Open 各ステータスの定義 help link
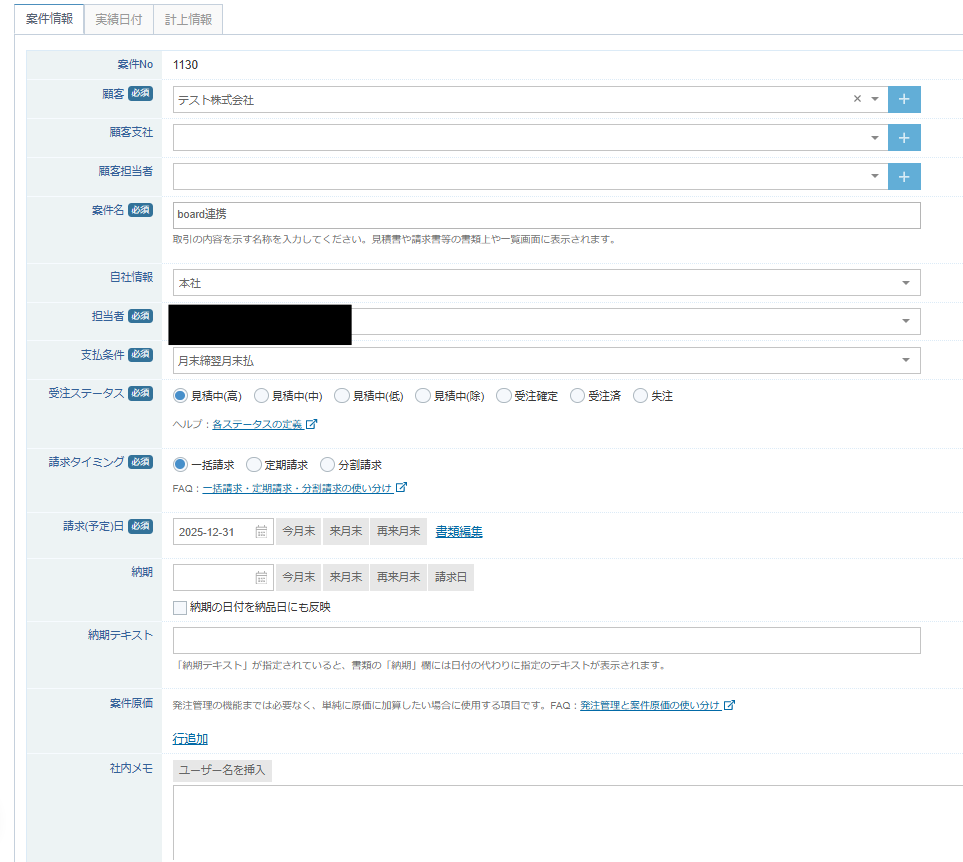 point(257,424)
